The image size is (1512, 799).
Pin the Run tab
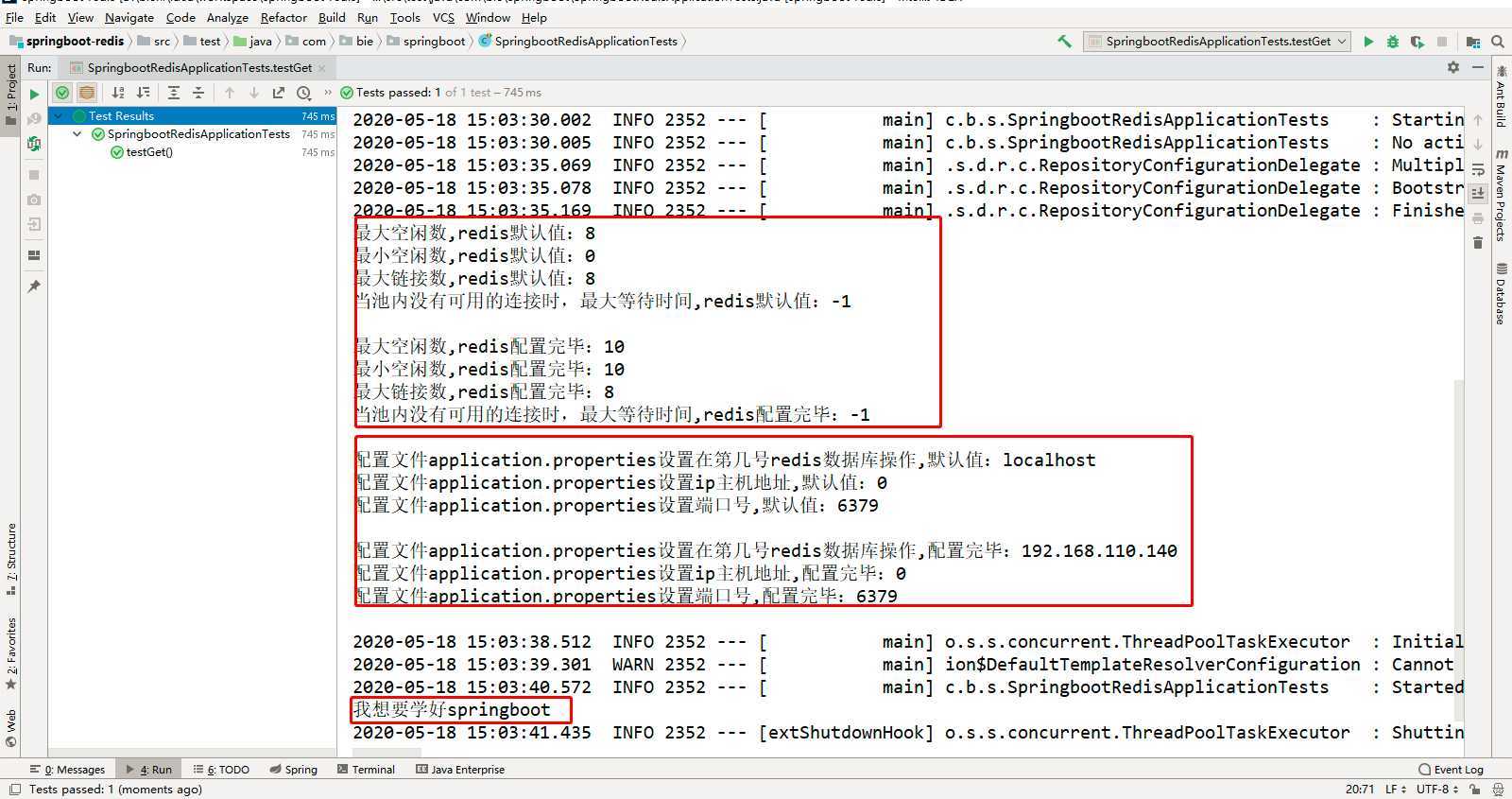click(x=34, y=286)
